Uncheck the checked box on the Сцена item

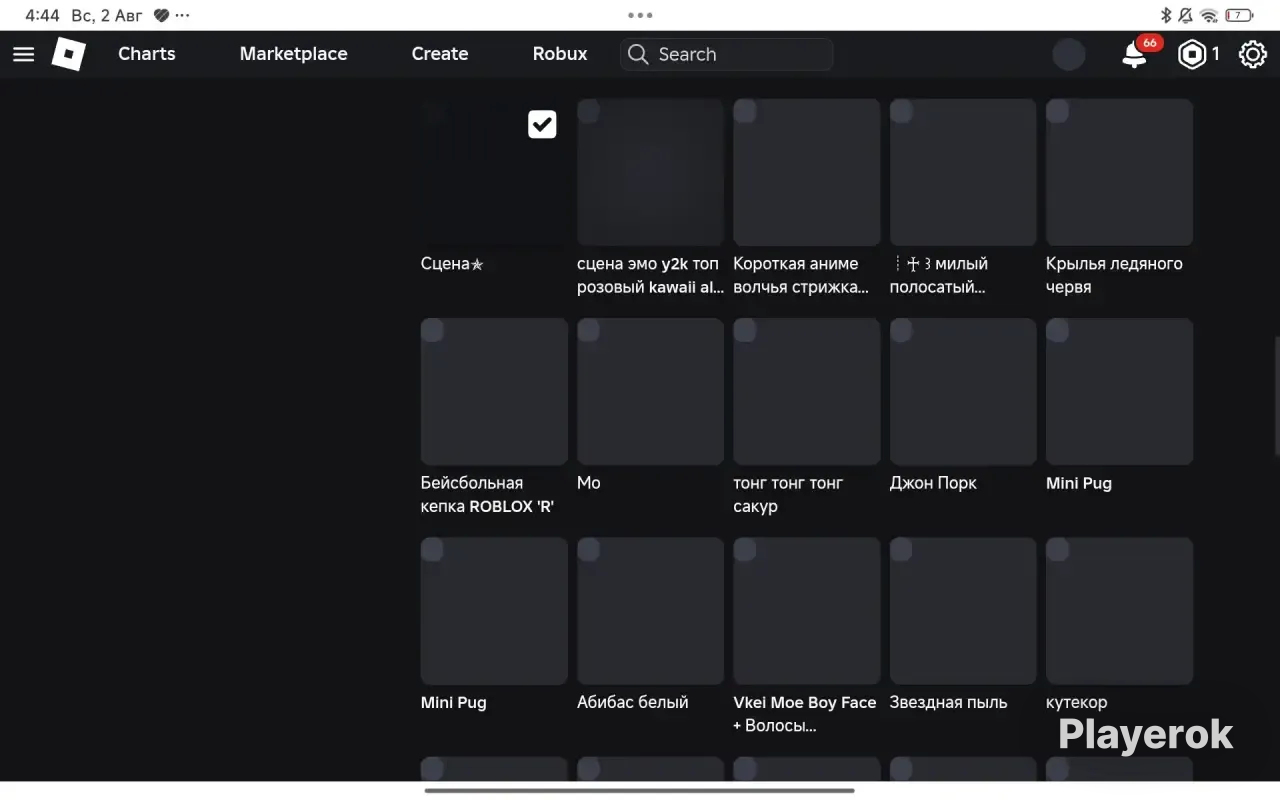click(x=542, y=124)
